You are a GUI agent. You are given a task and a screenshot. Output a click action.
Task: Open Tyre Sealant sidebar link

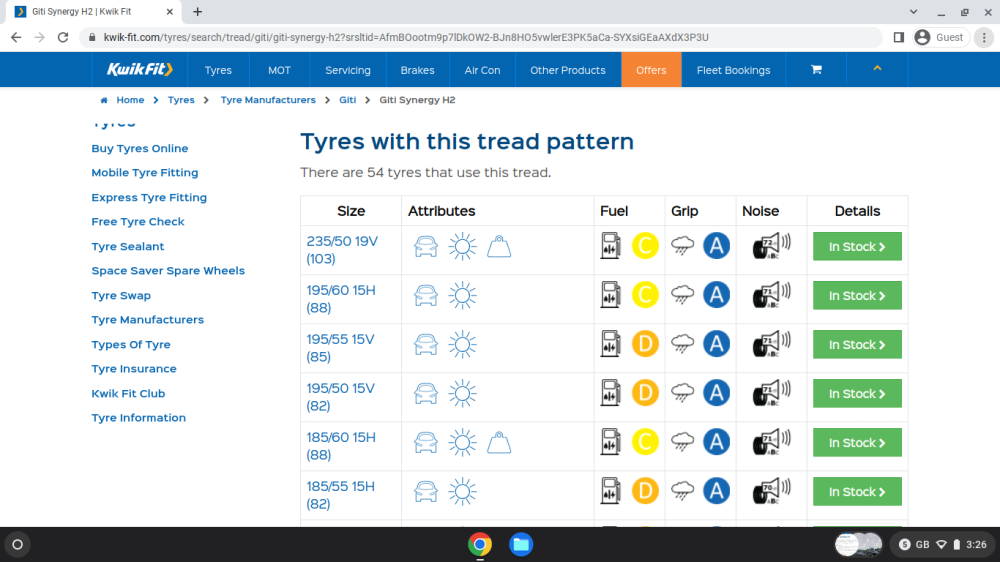click(x=128, y=246)
